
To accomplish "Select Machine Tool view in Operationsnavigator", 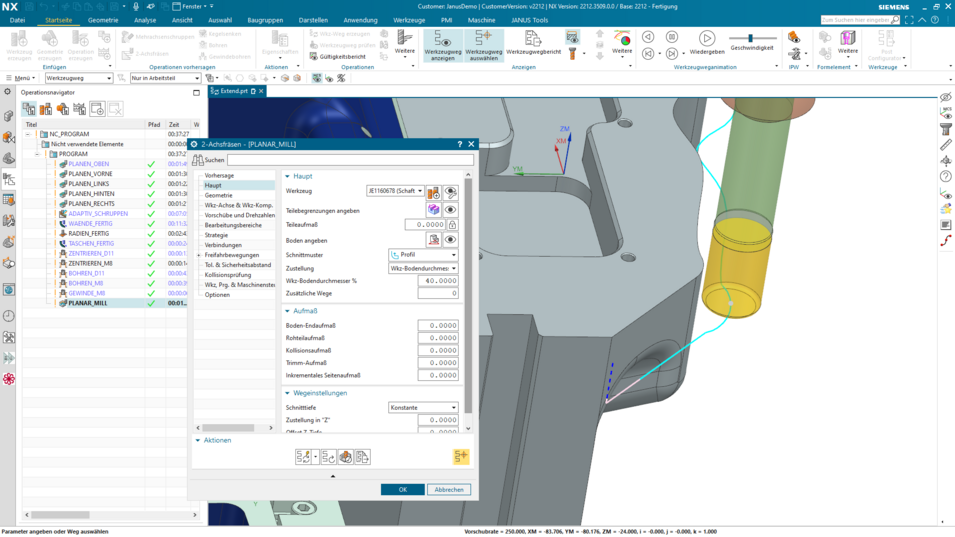I will 46,109.
